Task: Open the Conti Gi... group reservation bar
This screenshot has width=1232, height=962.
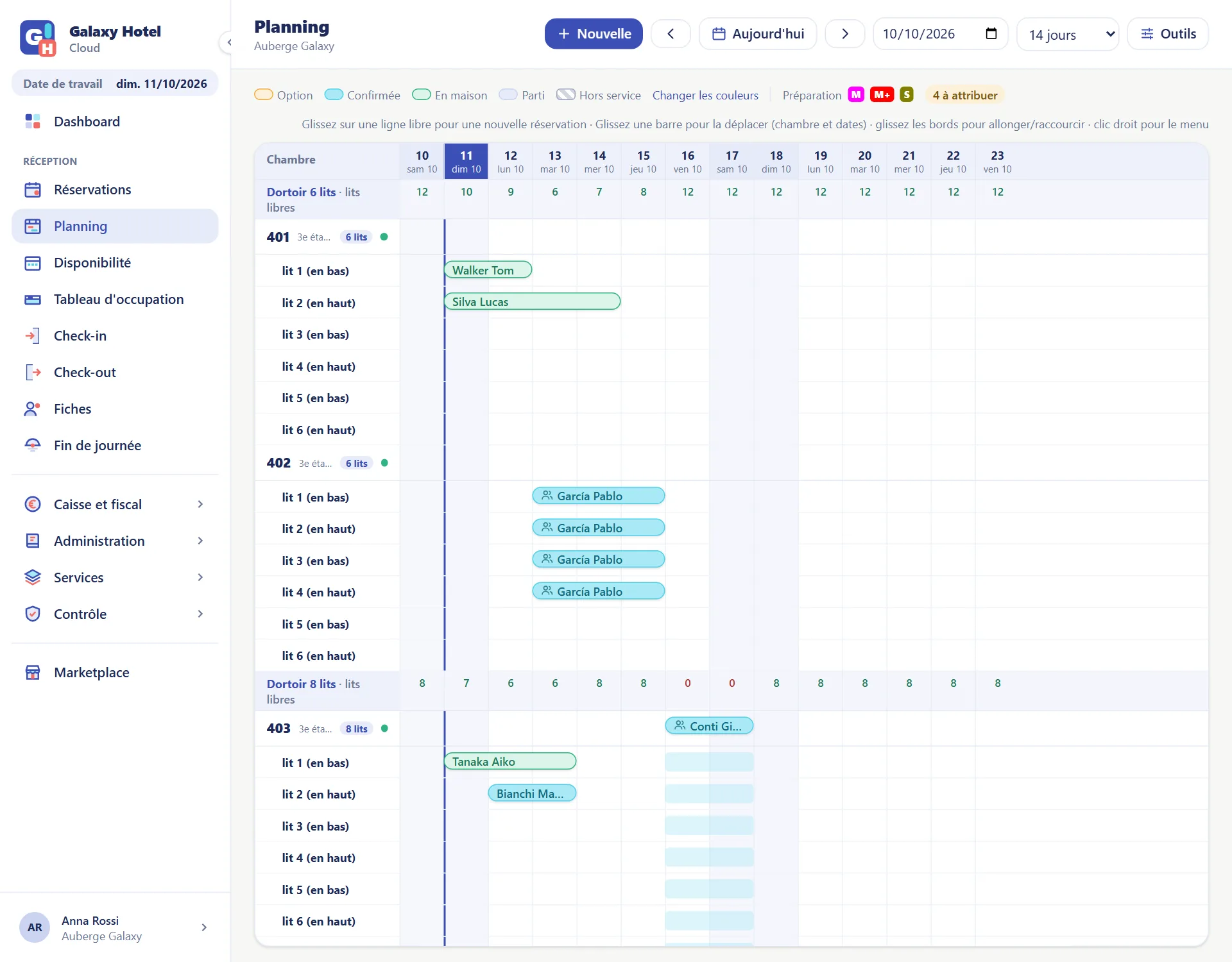Action: click(709, 726)
